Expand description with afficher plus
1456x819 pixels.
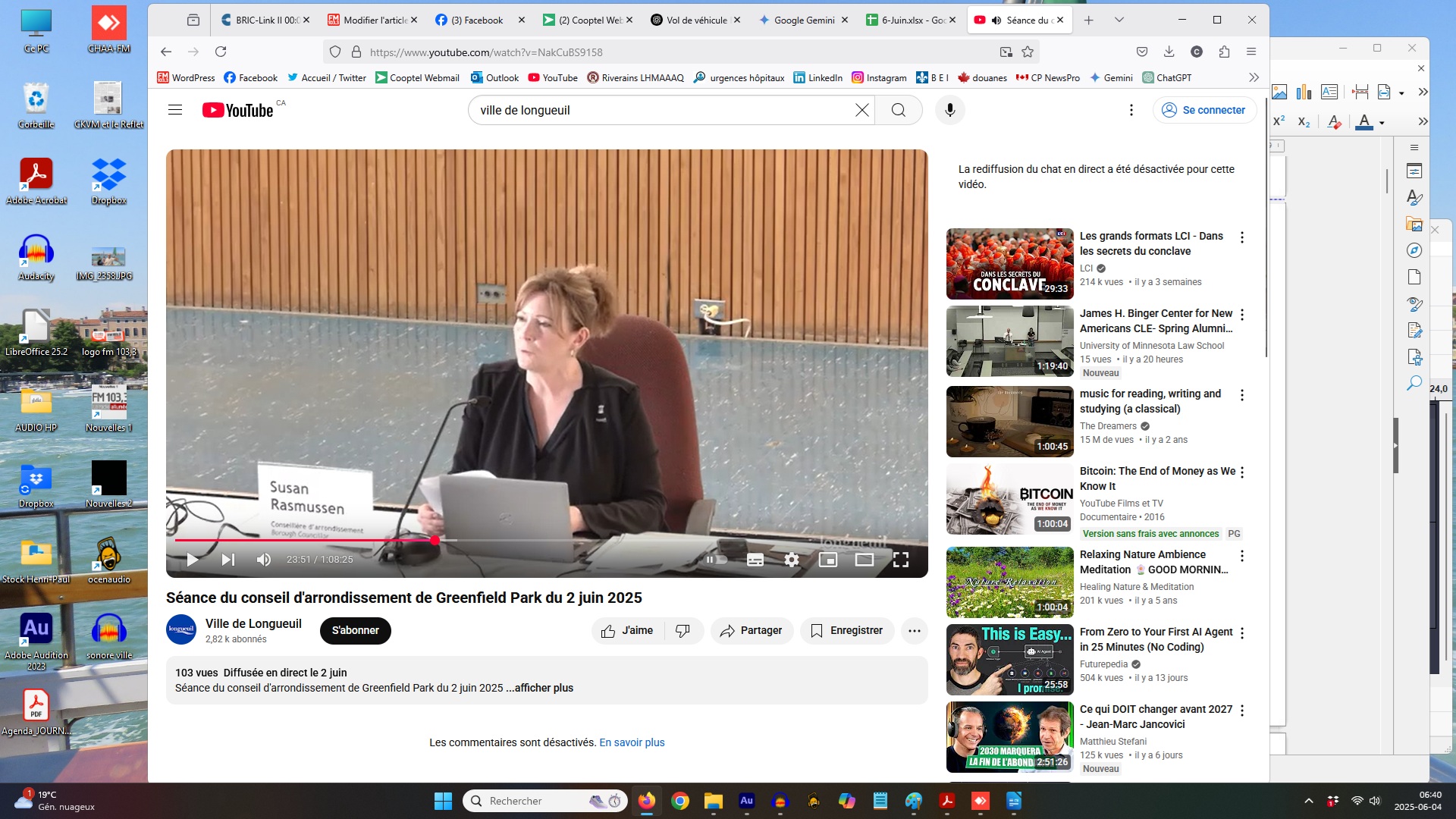pyautogui.click(x=544, y=688)
